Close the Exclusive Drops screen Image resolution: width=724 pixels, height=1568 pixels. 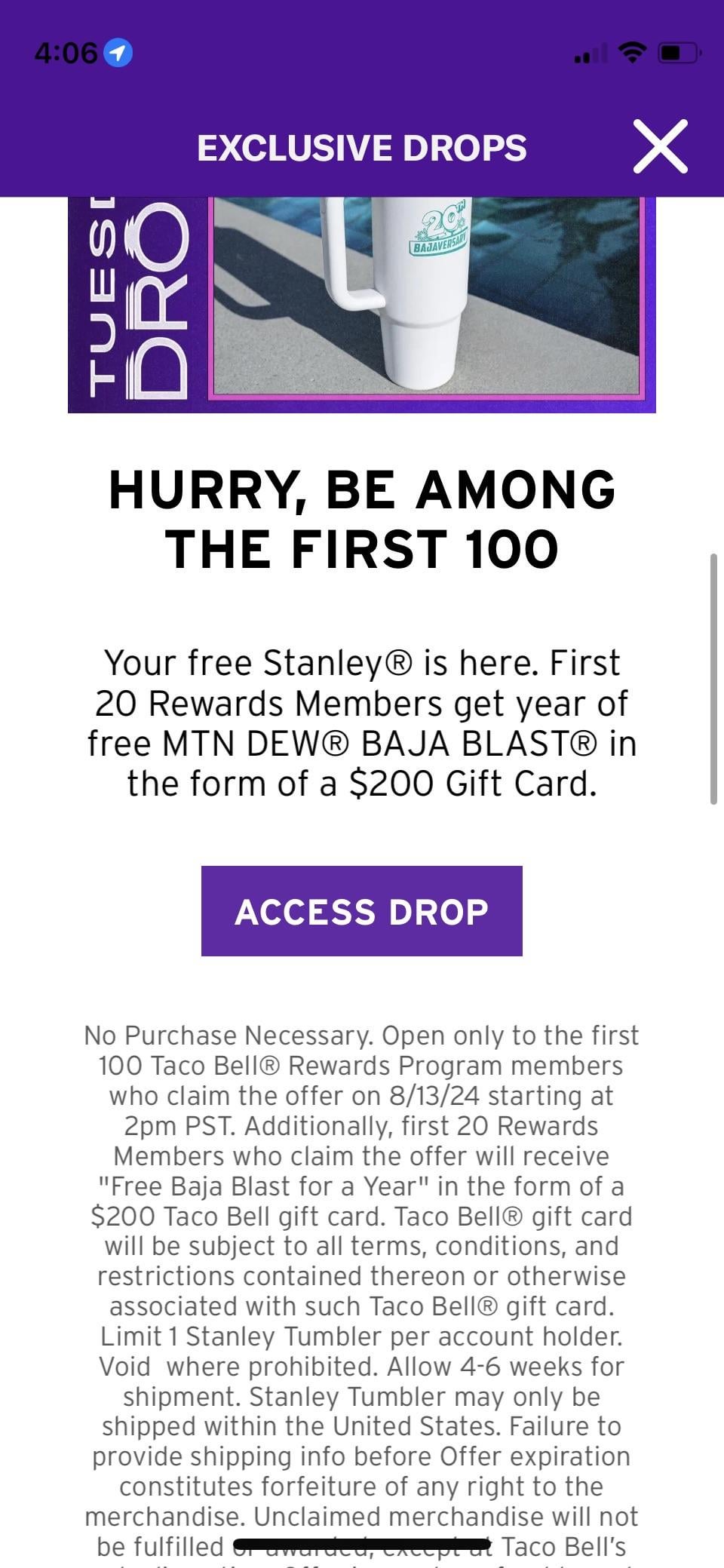[661, 146]
